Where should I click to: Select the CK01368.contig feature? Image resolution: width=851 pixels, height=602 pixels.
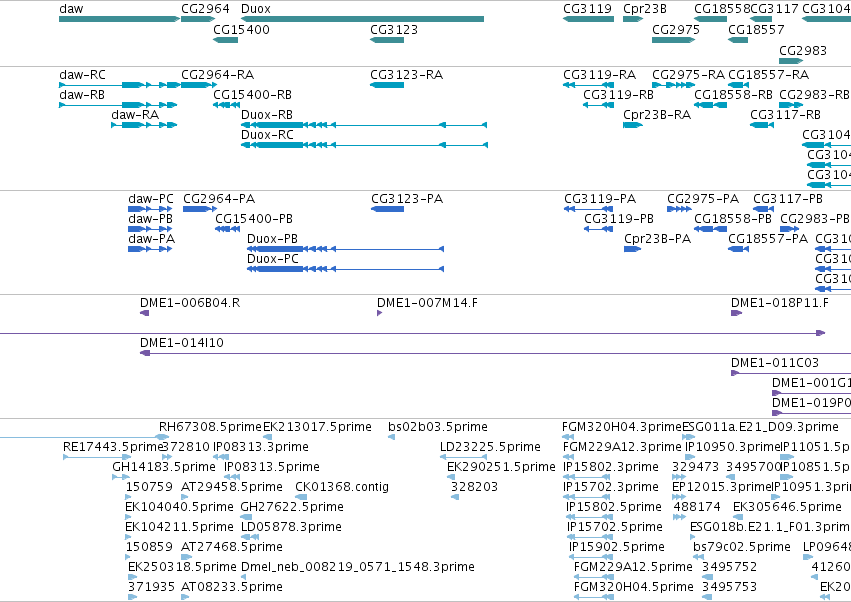point(301,497)
